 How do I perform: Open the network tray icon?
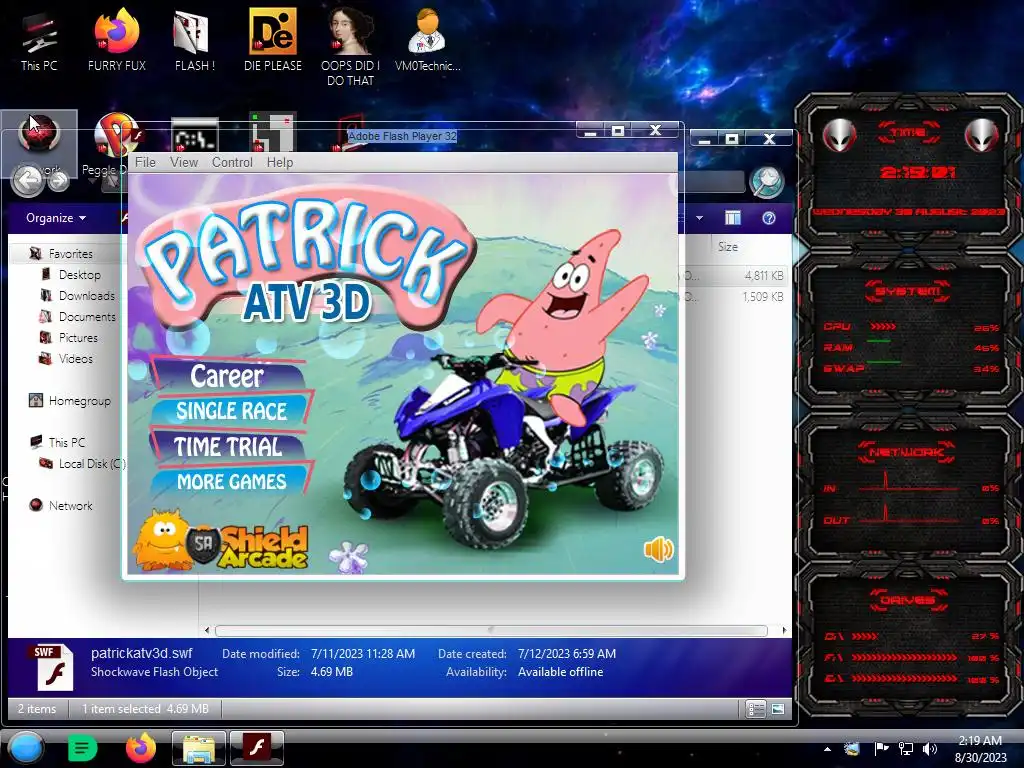(906, 749)
